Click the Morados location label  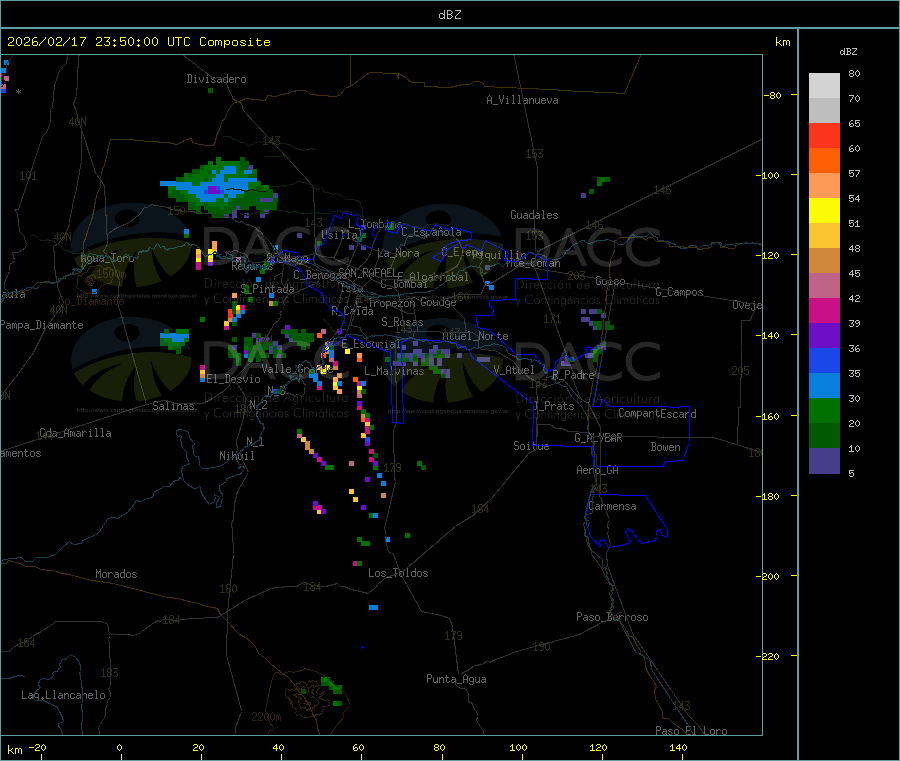point(116,574)
